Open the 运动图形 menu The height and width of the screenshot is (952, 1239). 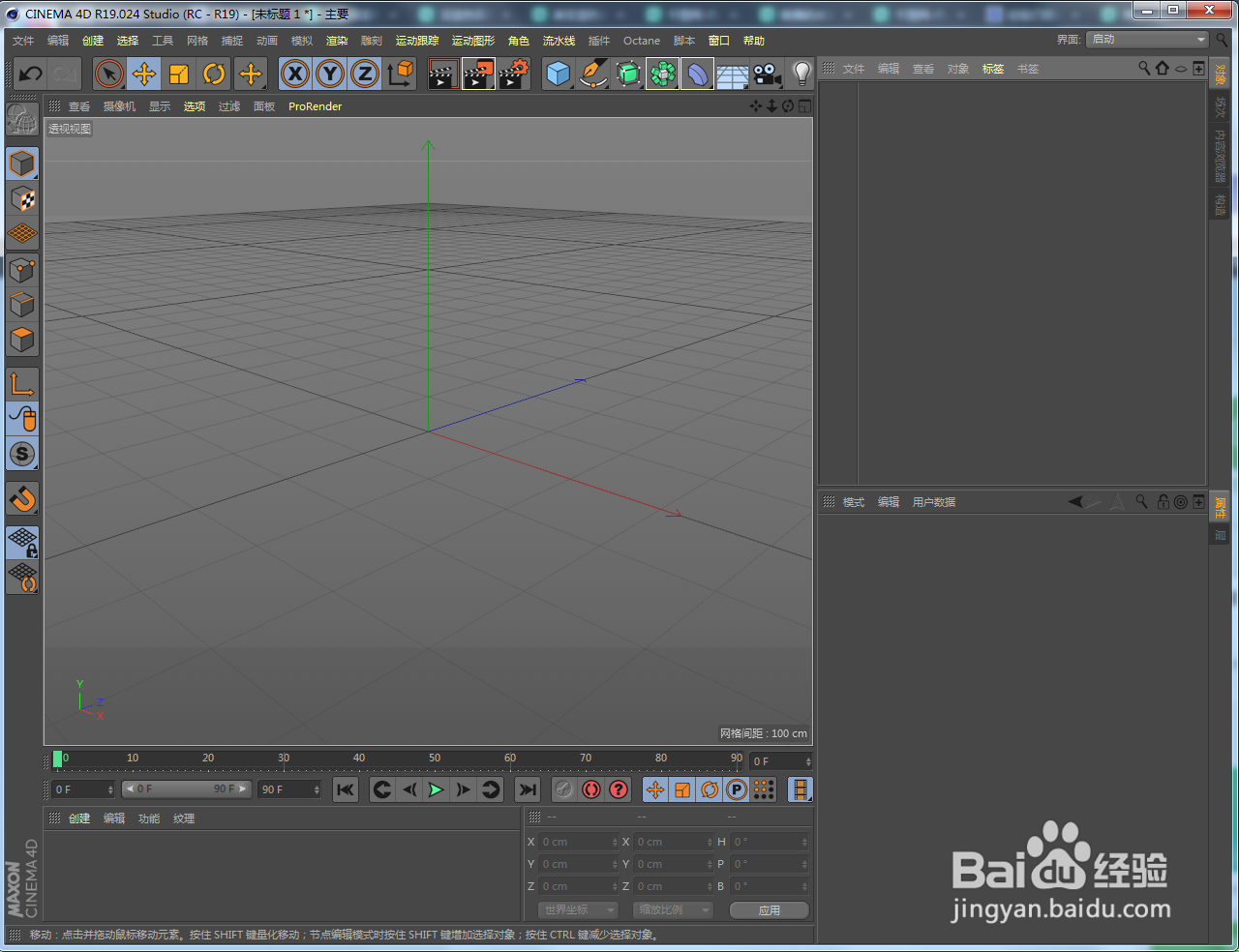[473, 41]
